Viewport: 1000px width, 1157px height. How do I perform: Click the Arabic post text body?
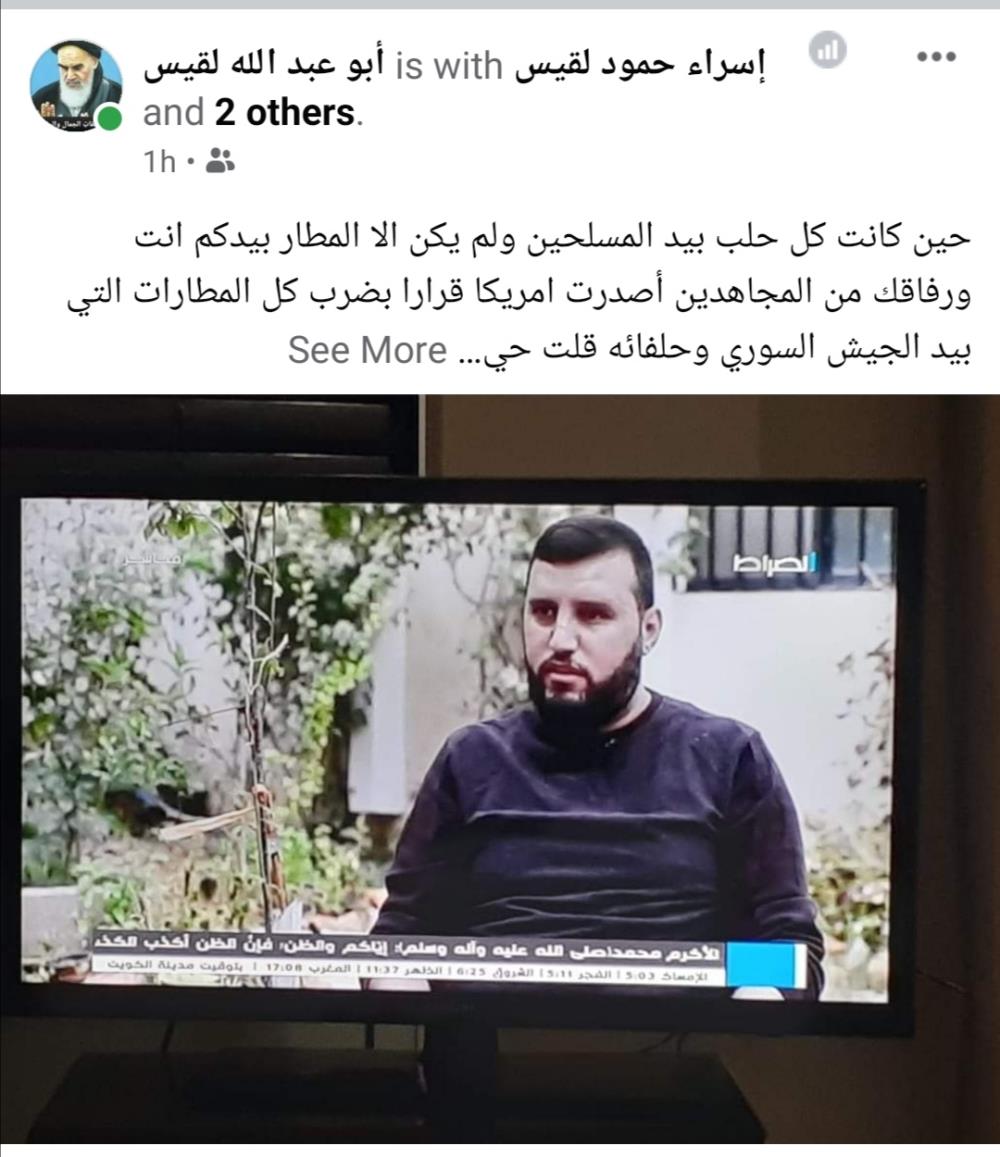pos(518,294)
